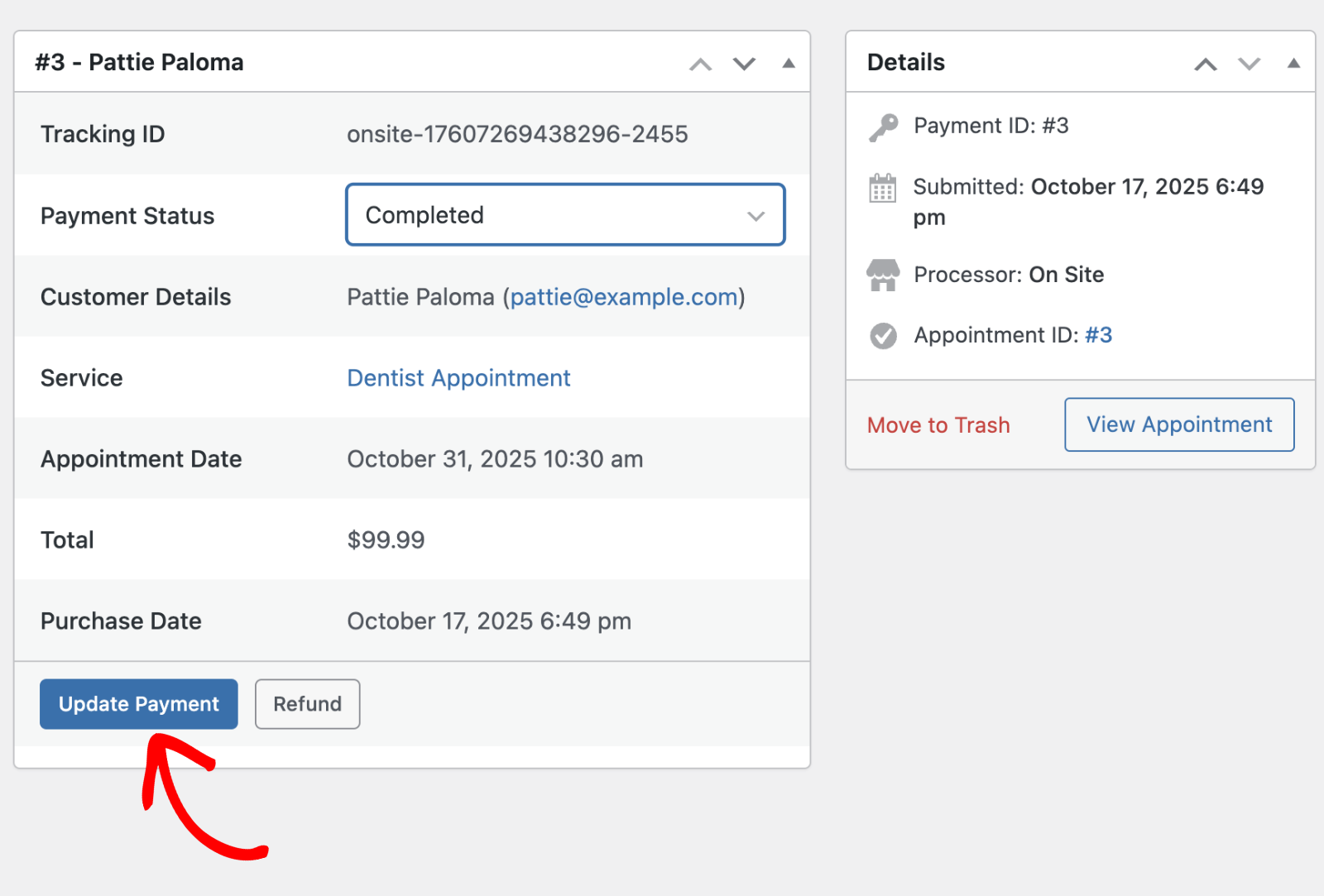1324x896 pixels.
Task: Open the View Appointment button
Action: pos(1179,424)
